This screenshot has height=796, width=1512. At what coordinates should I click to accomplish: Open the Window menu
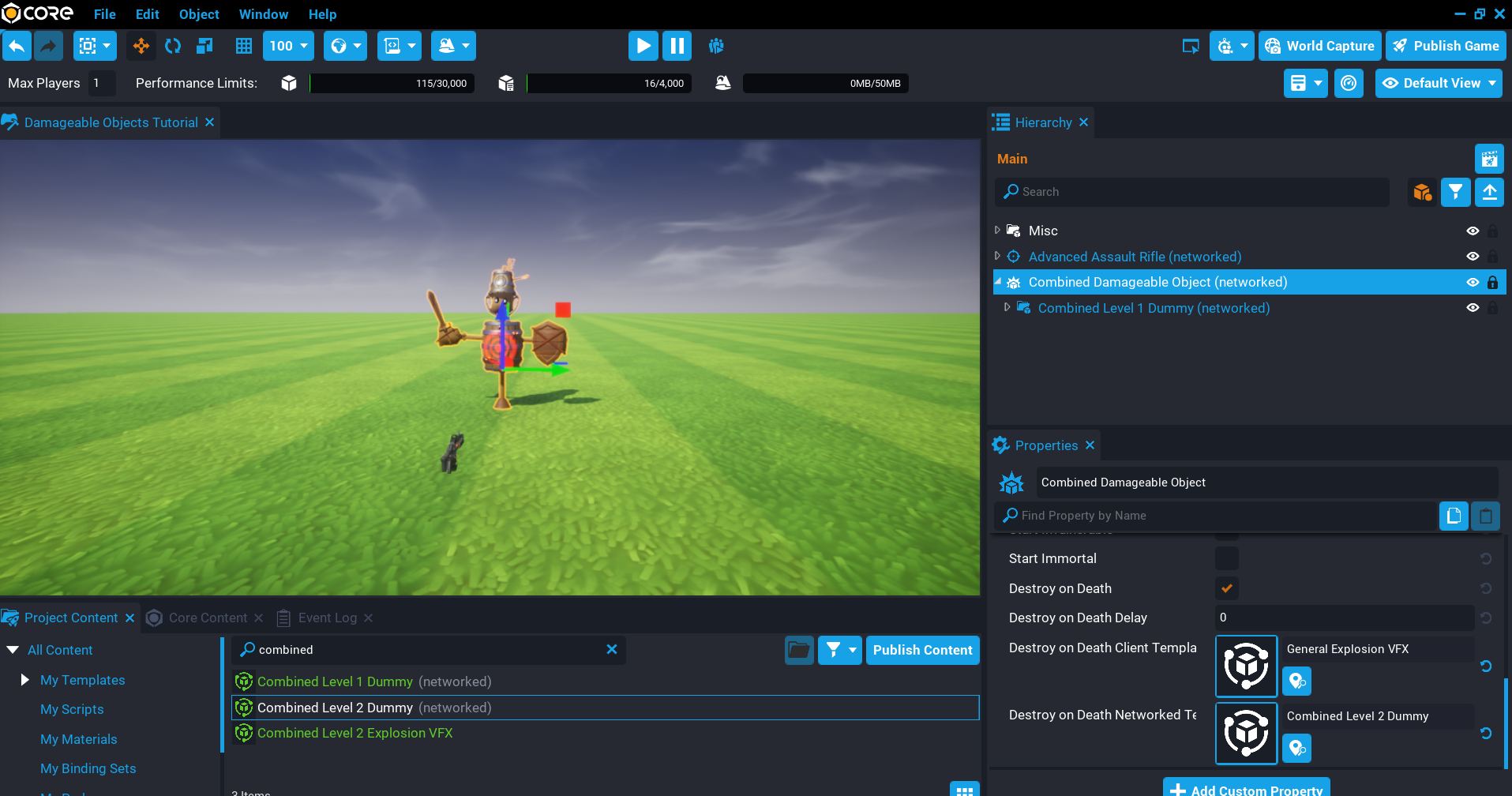point(263,14)
